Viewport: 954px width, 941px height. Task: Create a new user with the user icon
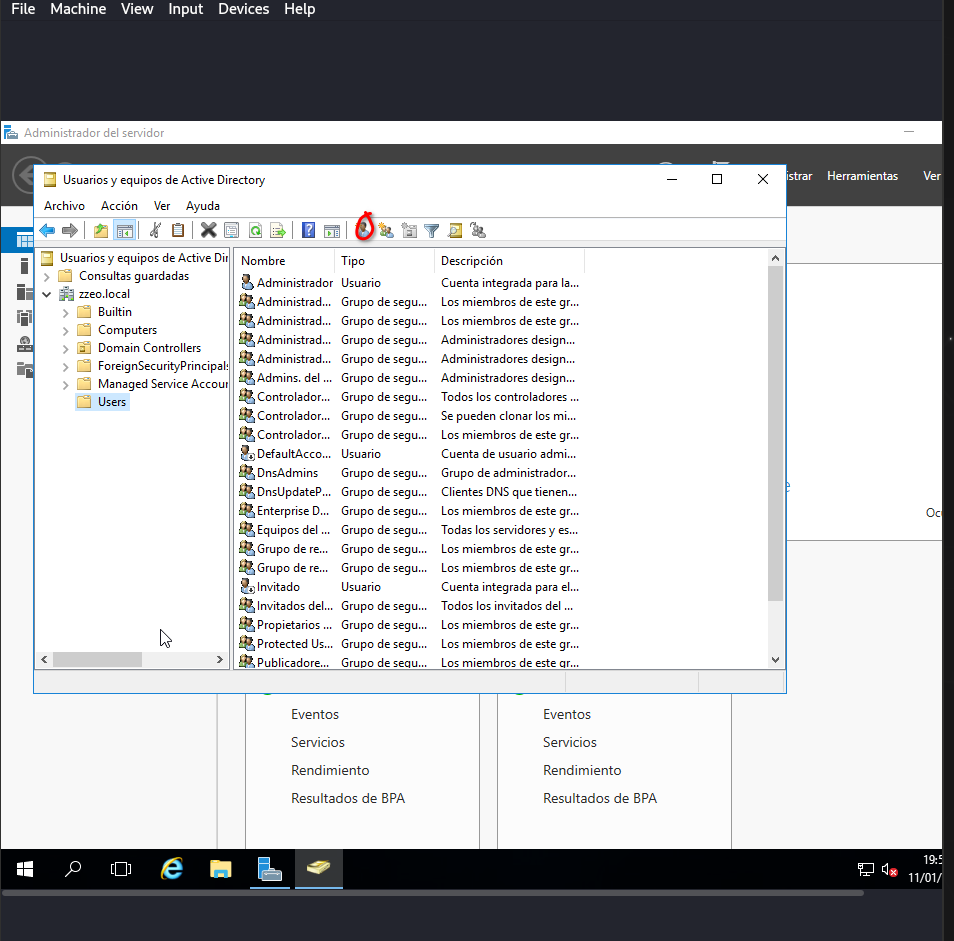click(363, 229)
